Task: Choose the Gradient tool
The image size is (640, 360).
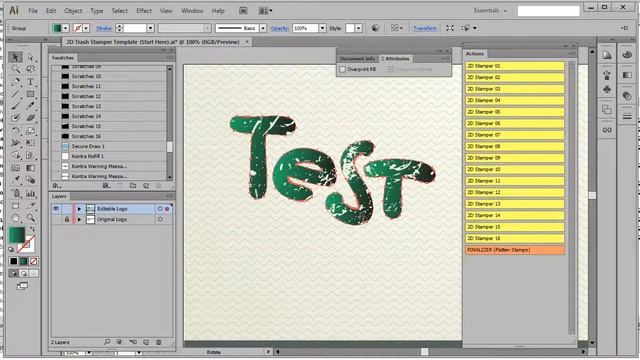Action: pos(31,168)
